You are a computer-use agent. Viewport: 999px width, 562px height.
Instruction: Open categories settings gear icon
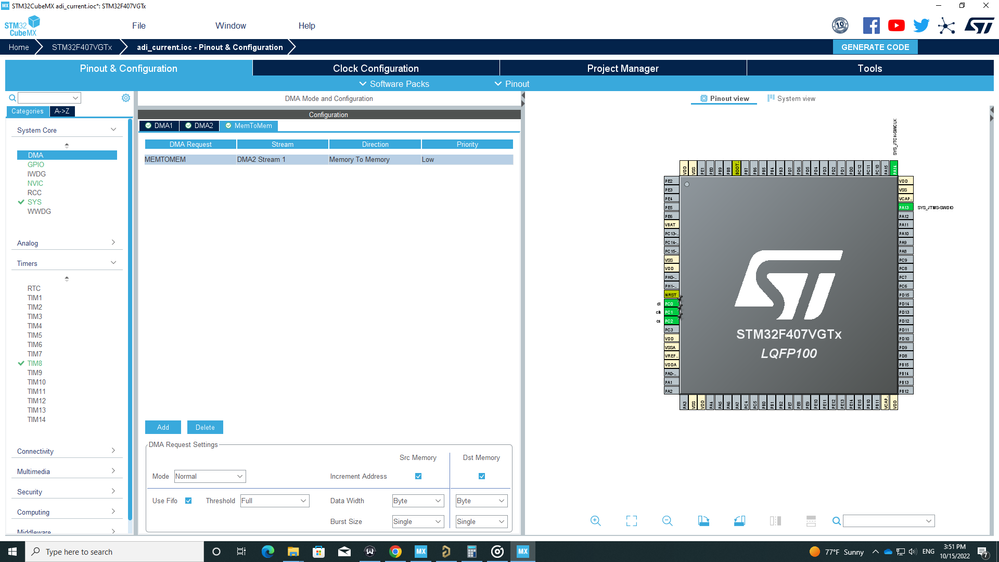click(126, 97)
